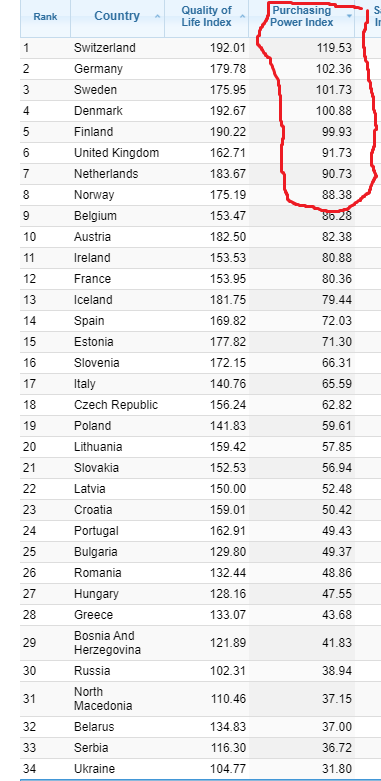Image resolution: width=381 pixels, height=781 pixels.
Task: Click Iceland's Quality of Life value 181.75
Action: tap(228, 300)
